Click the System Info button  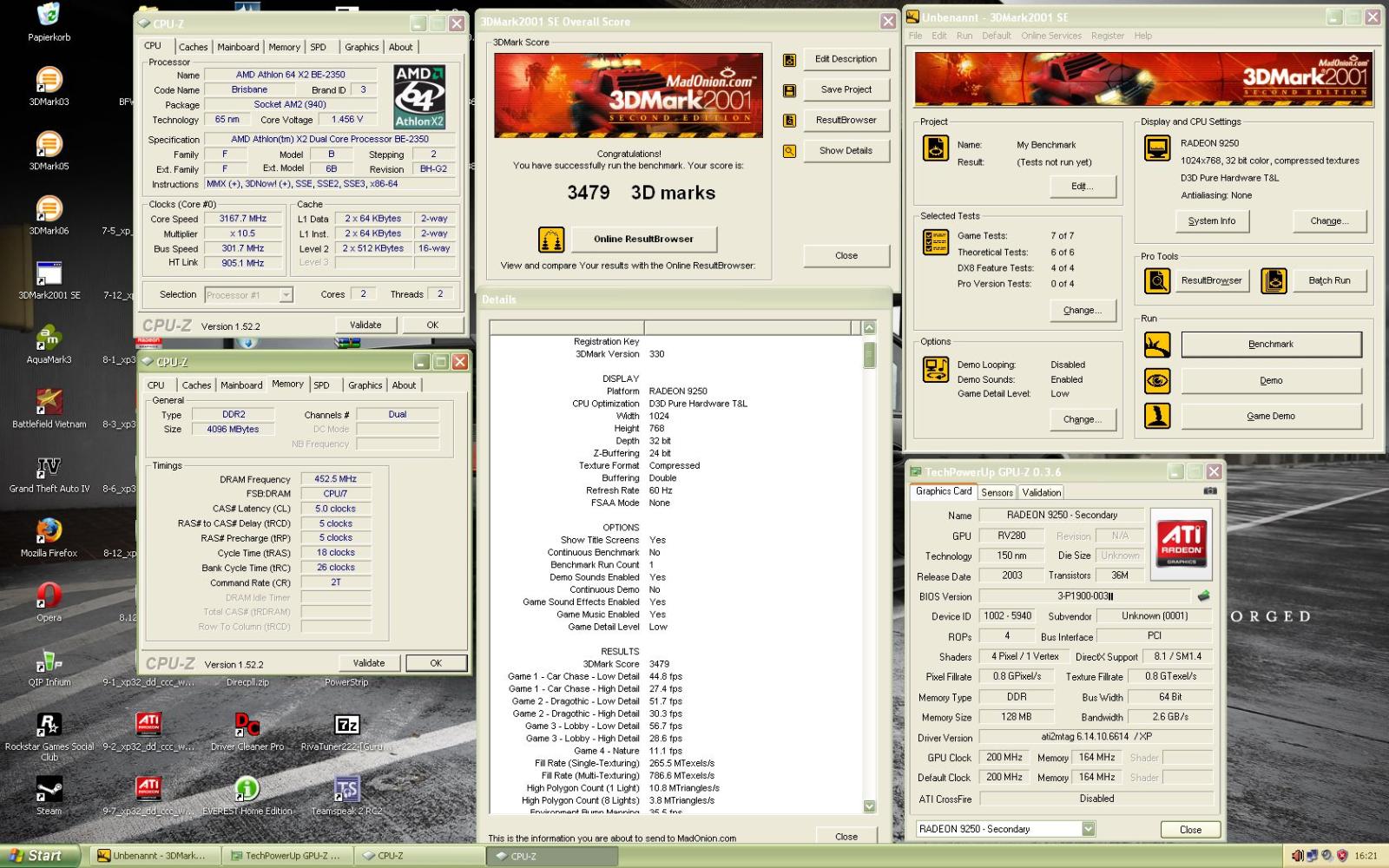(1211, 221)
